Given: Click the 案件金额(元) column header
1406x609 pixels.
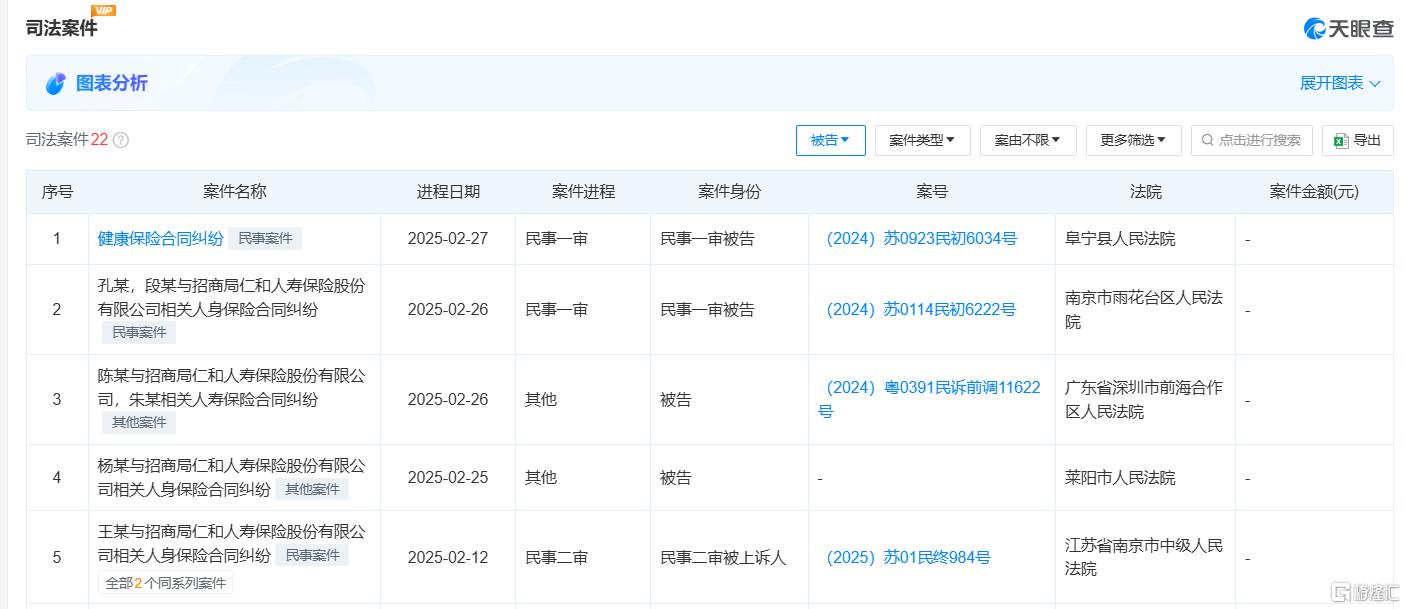Looking at the screenshot, I should [1314, 192].
